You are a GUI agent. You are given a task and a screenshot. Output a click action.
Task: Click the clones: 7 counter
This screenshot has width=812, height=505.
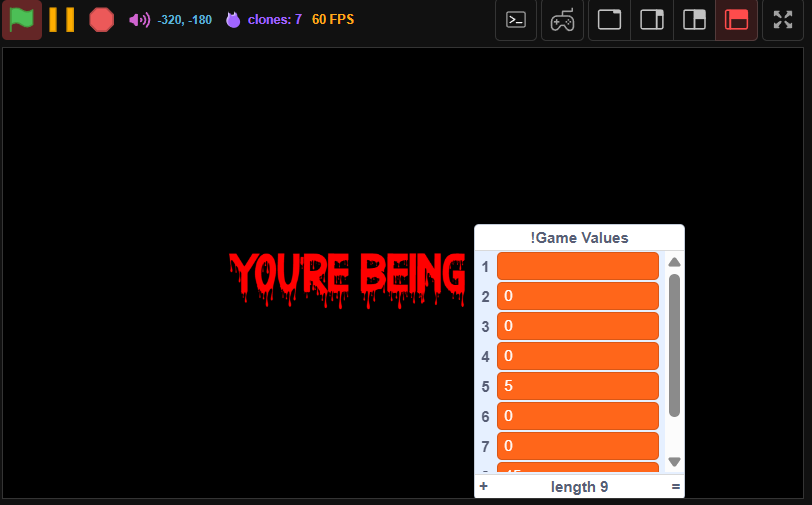pos(274,20)
